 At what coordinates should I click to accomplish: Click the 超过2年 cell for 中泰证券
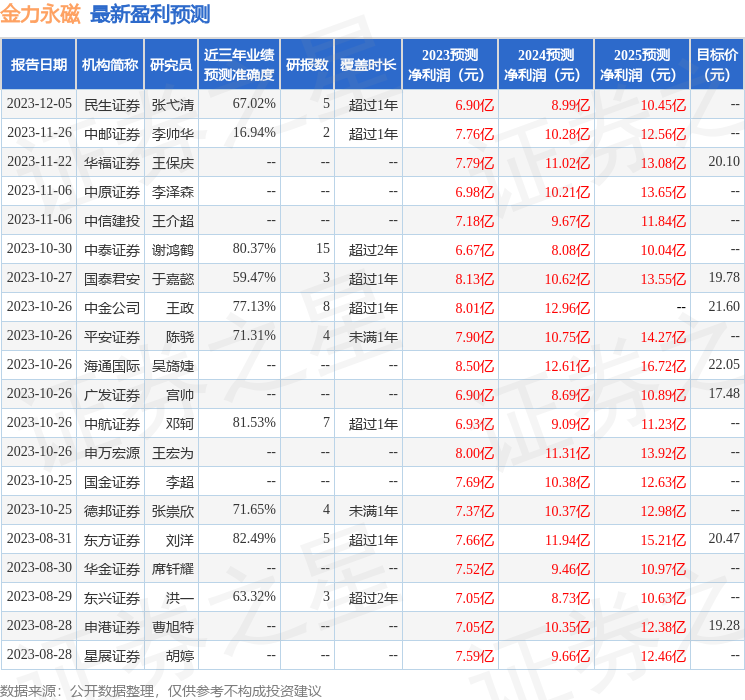pyautogui.click(x=373, y=250)
